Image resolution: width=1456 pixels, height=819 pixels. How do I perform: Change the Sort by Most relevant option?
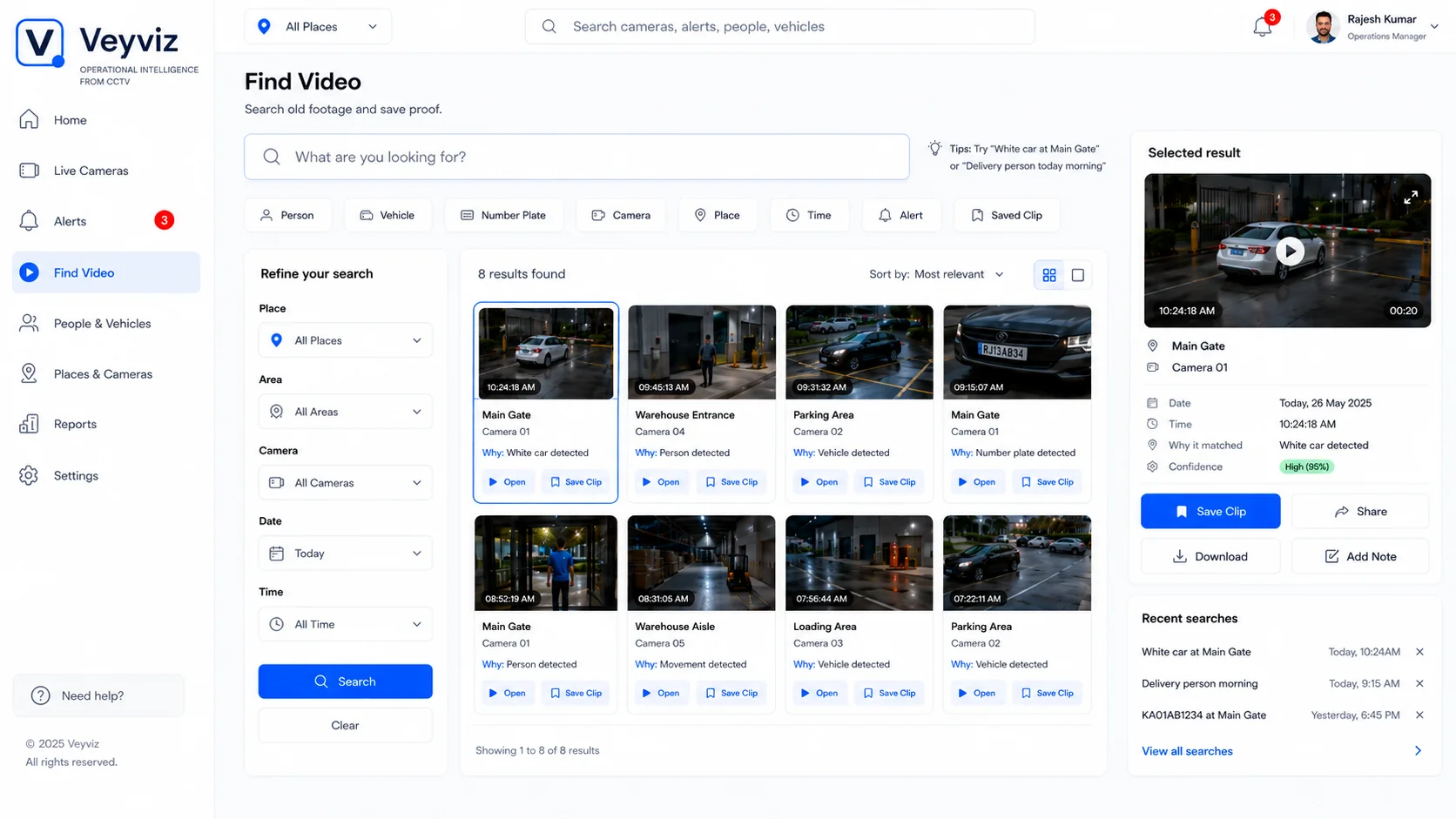click(x=937, y=274)
